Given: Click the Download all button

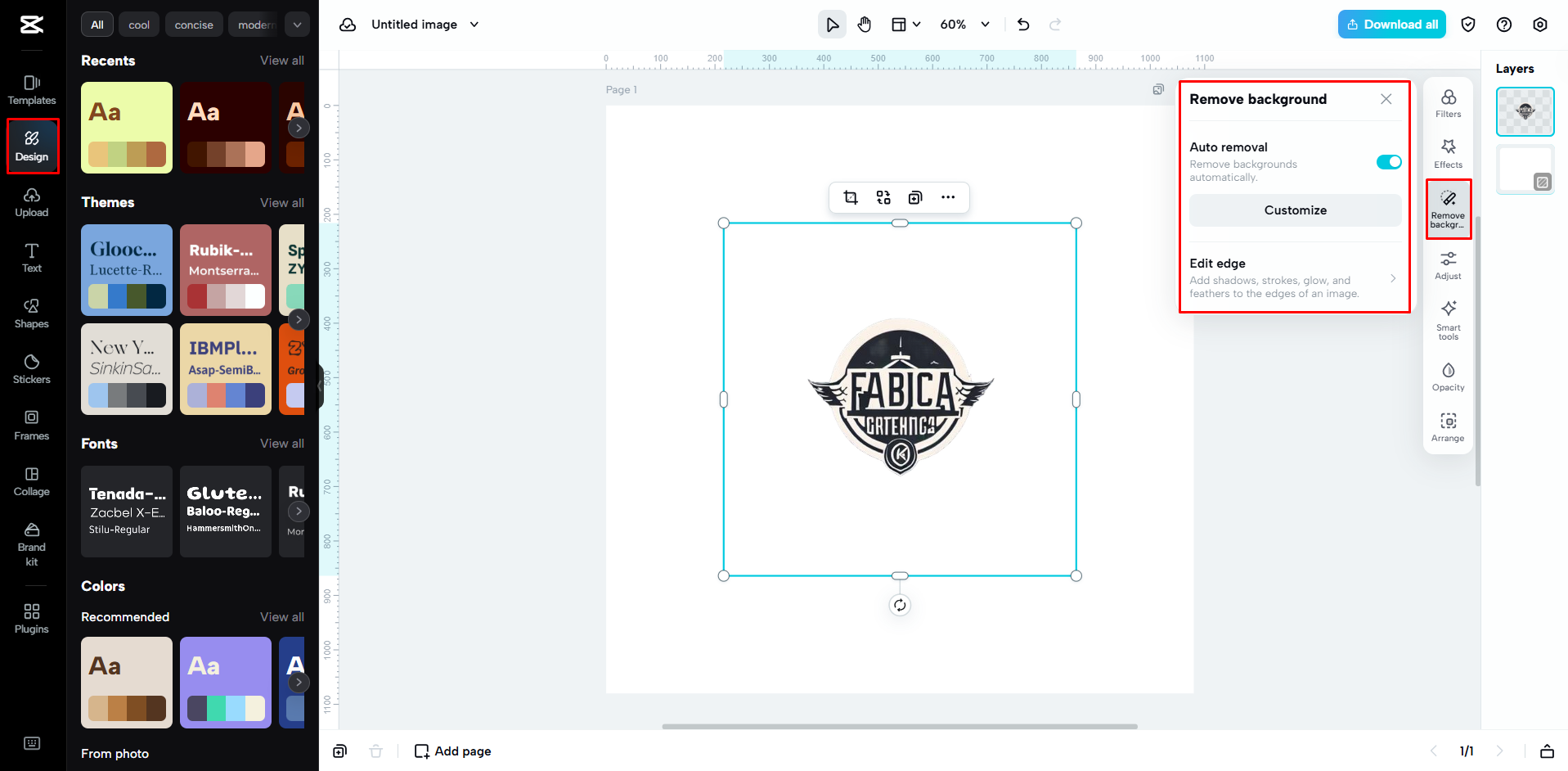Looking at the screenshot, I should point(1391,24).
